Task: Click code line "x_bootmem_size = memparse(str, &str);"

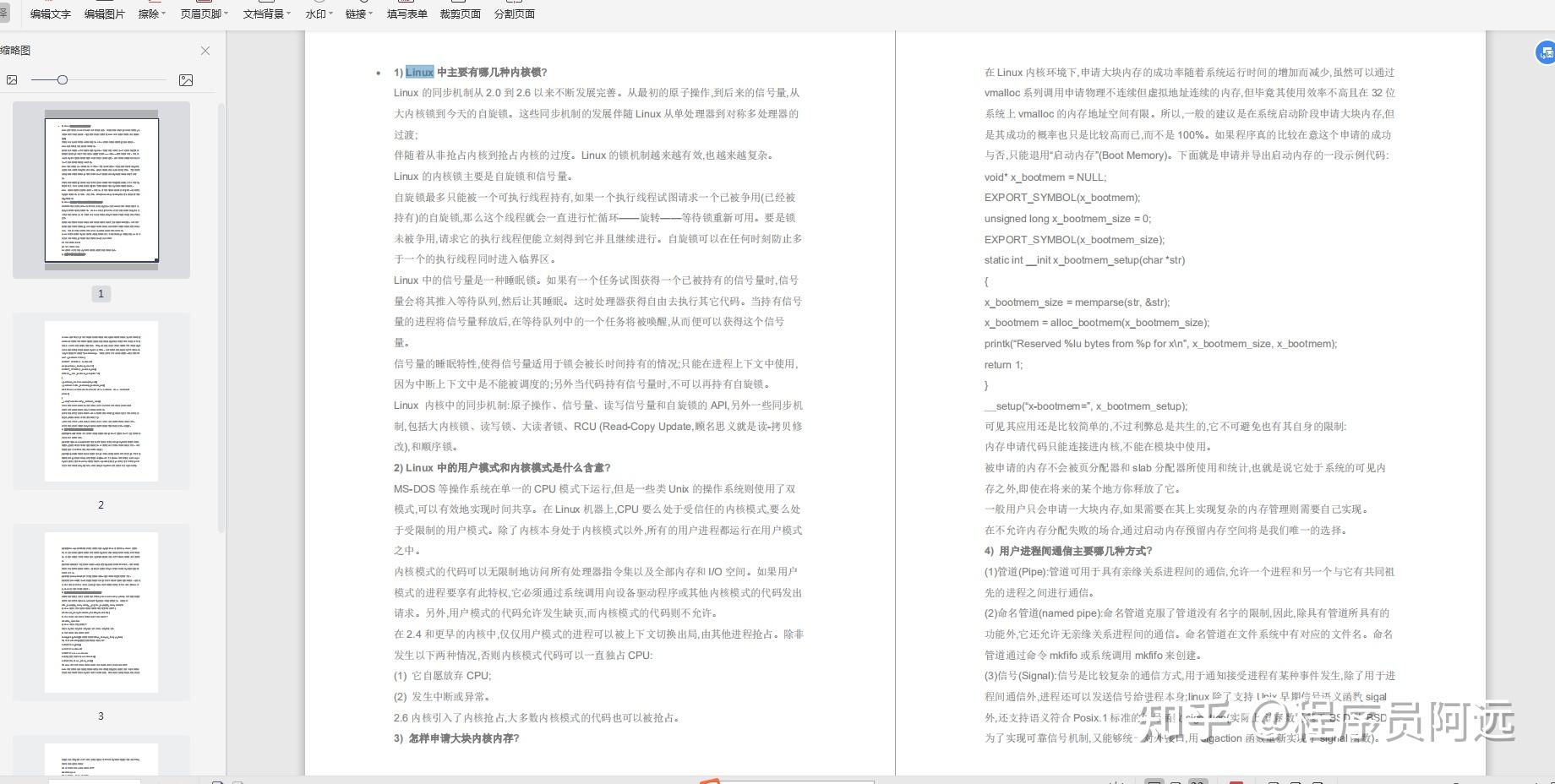Action: coord(1078,302)
